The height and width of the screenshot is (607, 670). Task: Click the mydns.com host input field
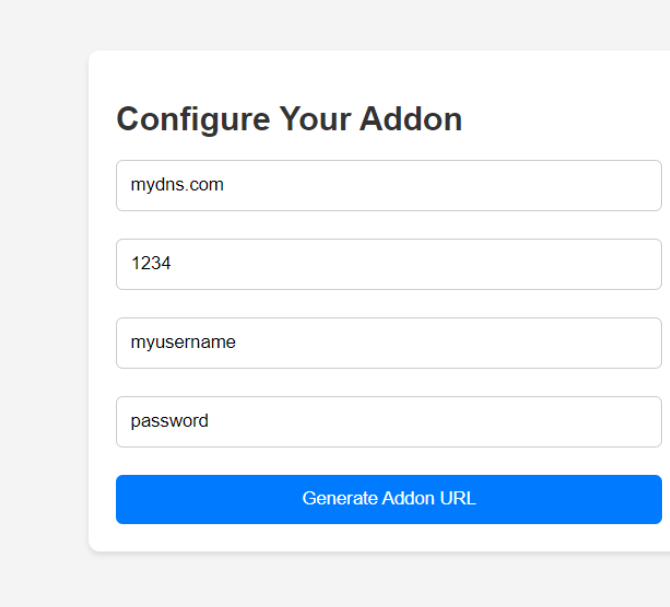tap(388, 185)
